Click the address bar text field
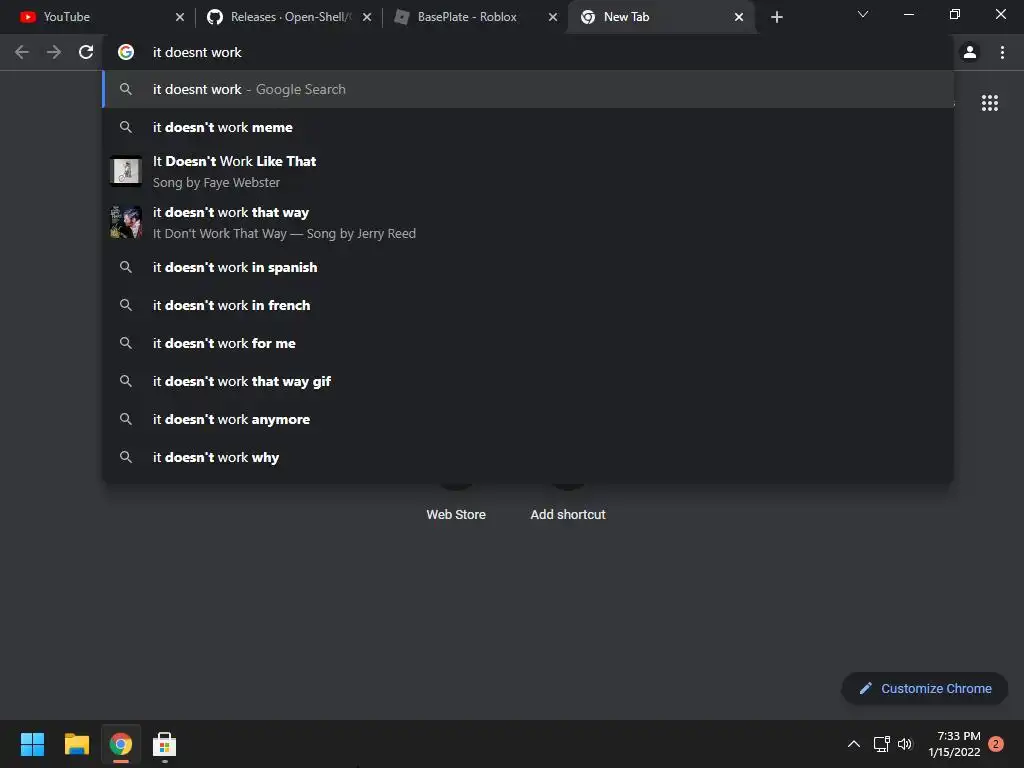Screen dimensions: 1024x768 528,52
